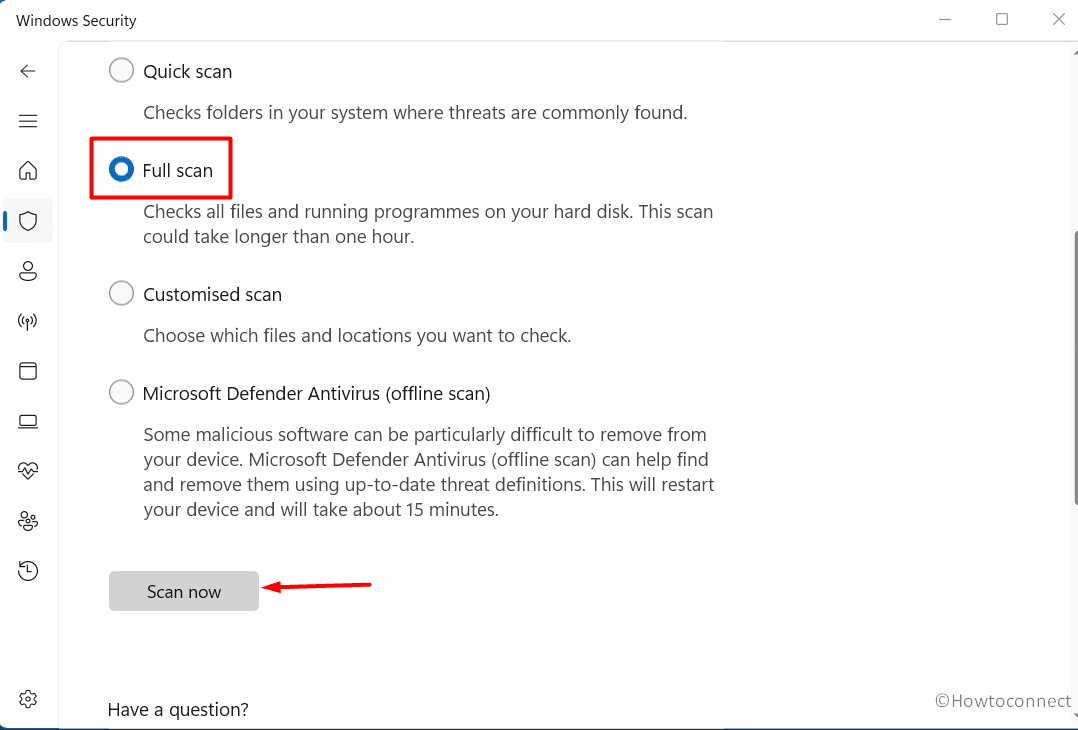
Task: Click the Full scan description text
Action: (428, 224)
